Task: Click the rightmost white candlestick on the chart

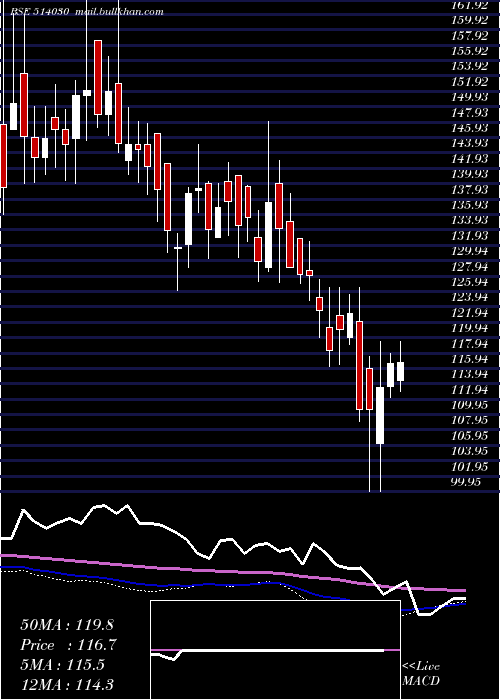Action: click(400, 371)
